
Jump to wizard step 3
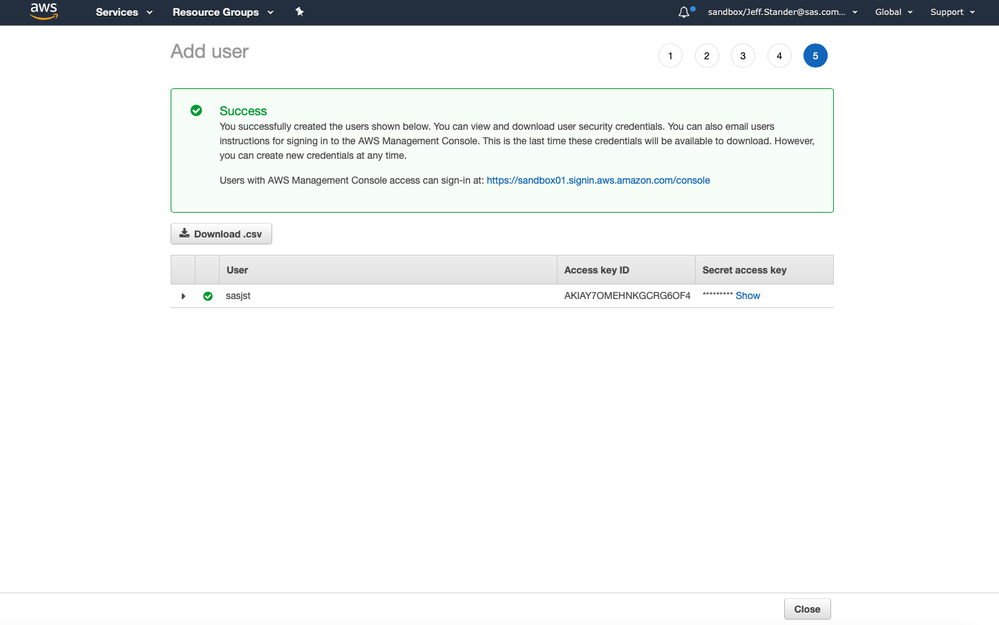742,56
